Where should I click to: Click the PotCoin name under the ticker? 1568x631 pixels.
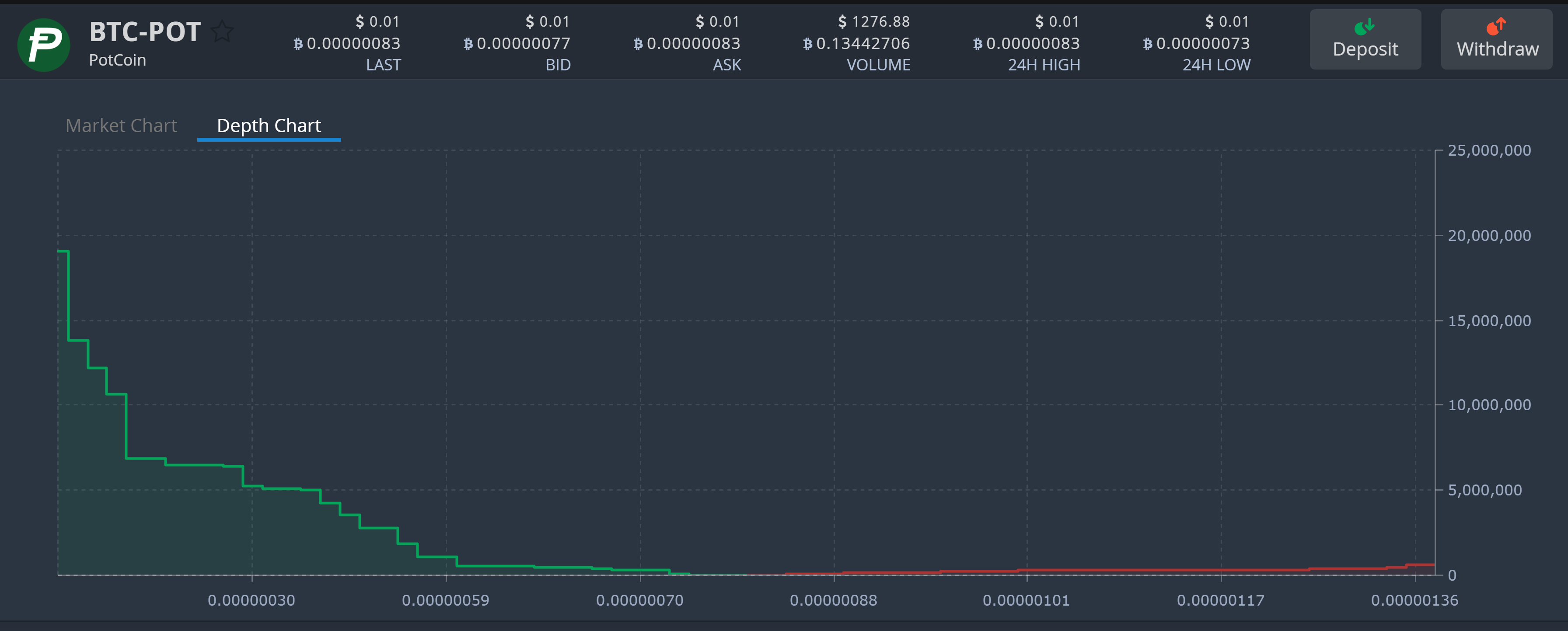coord(118,60)
